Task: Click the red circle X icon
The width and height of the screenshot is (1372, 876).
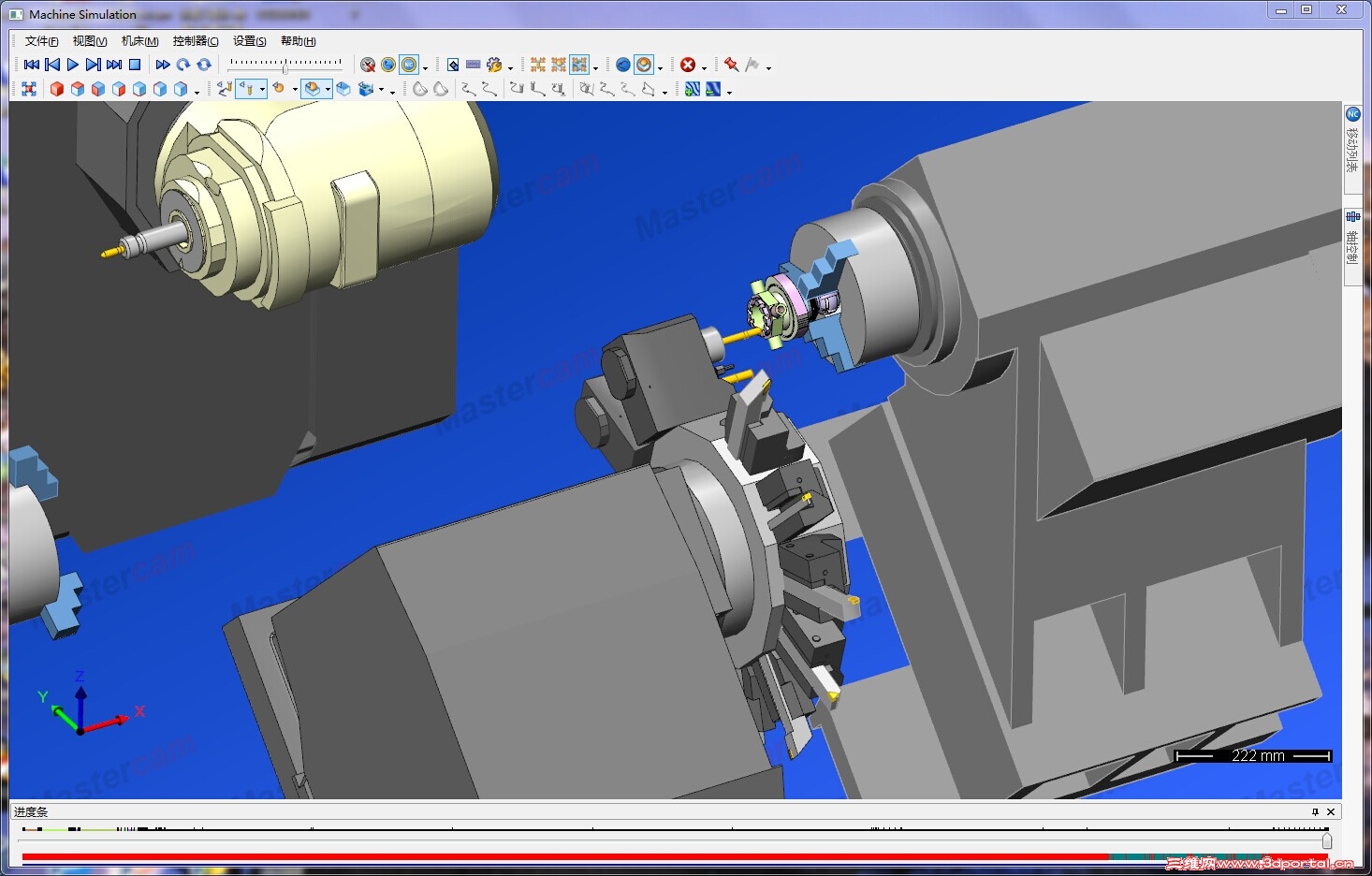Action: (x=688, y=65)
